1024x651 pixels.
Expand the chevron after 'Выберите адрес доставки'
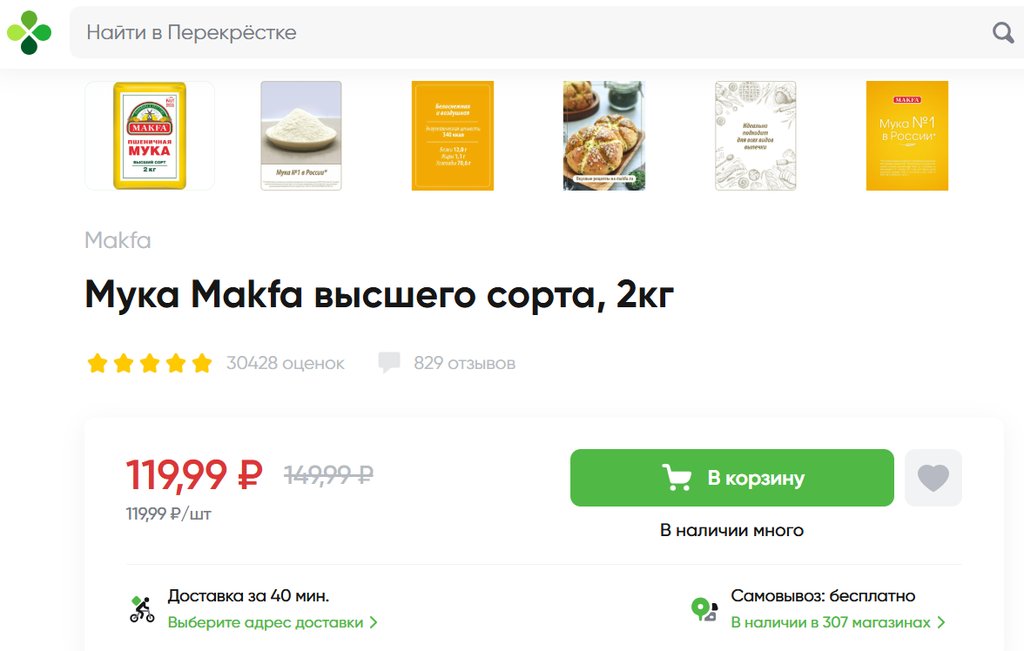click(x=373, y=622)
